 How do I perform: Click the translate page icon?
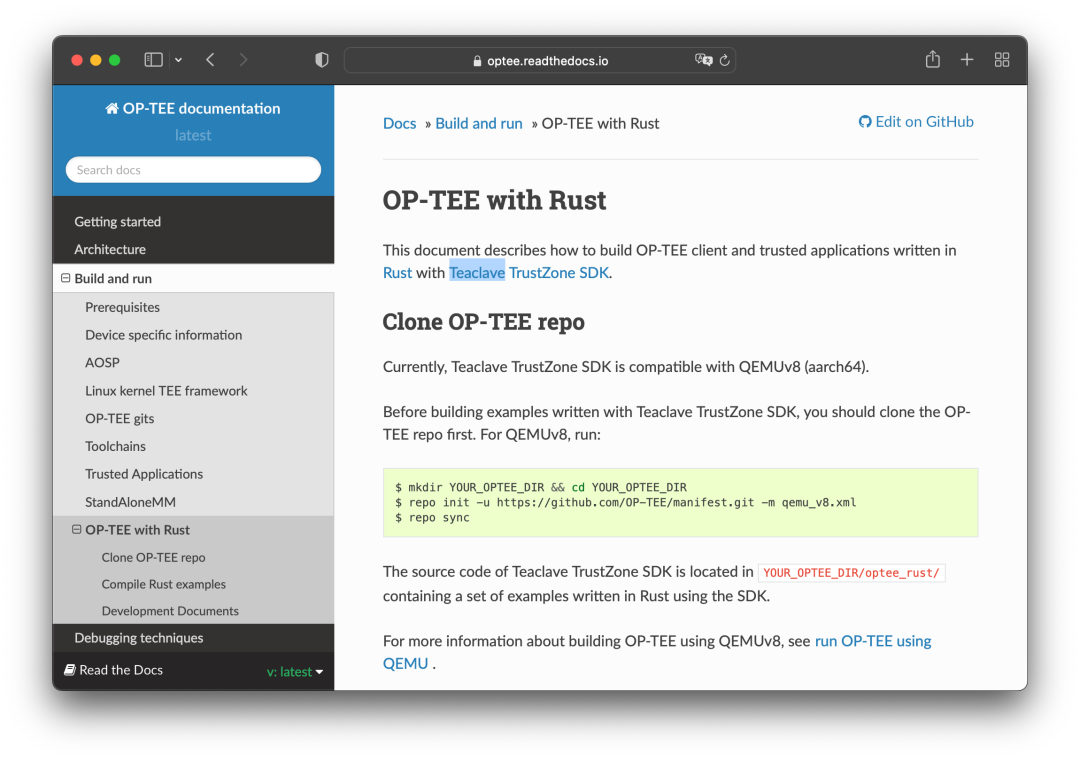click(703, 60)
